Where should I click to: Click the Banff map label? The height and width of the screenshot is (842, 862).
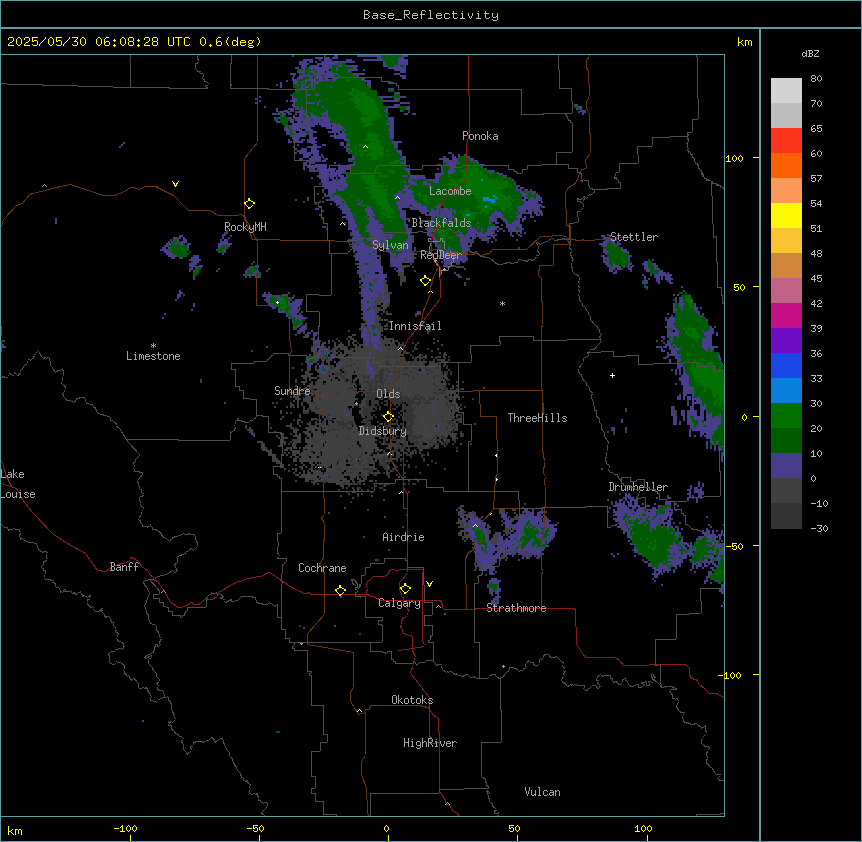point(124,567)
